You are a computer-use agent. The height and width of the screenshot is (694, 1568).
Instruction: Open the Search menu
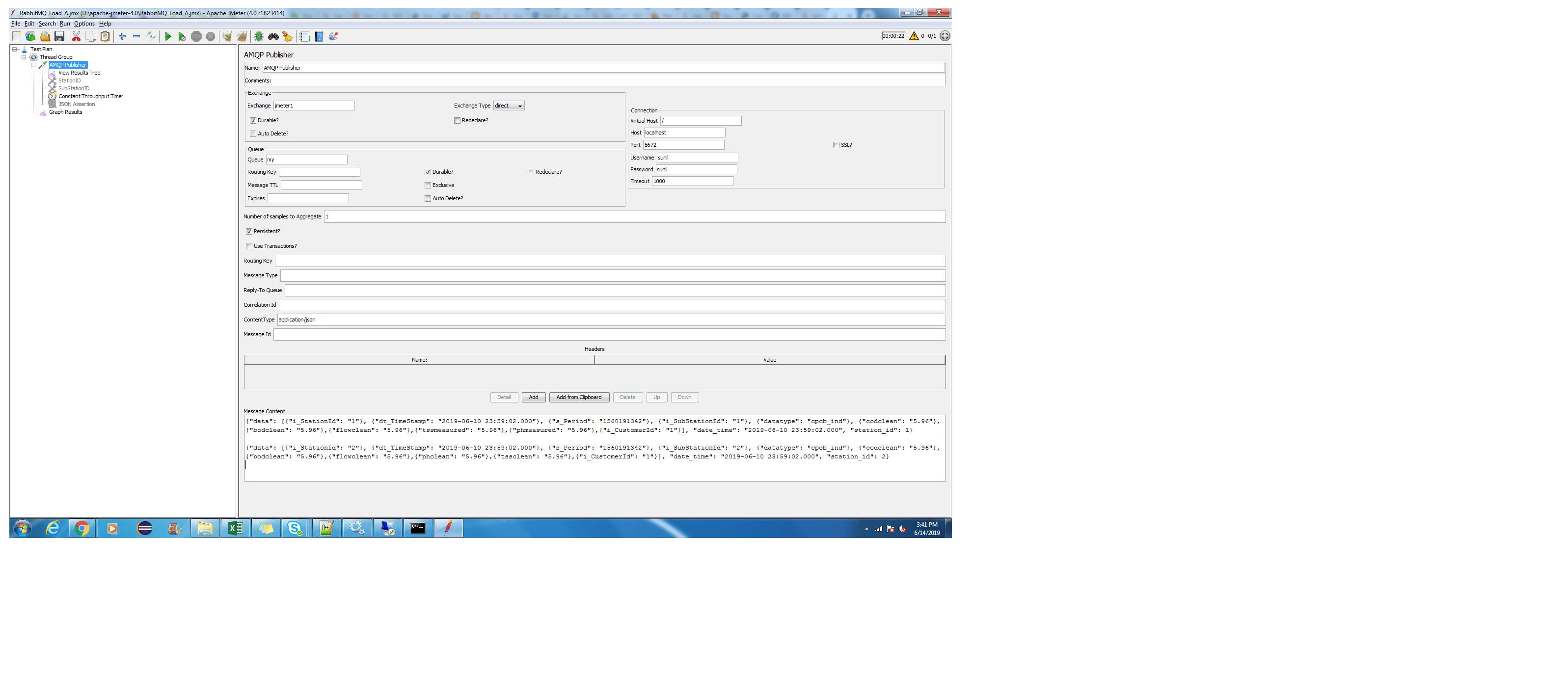47,24
